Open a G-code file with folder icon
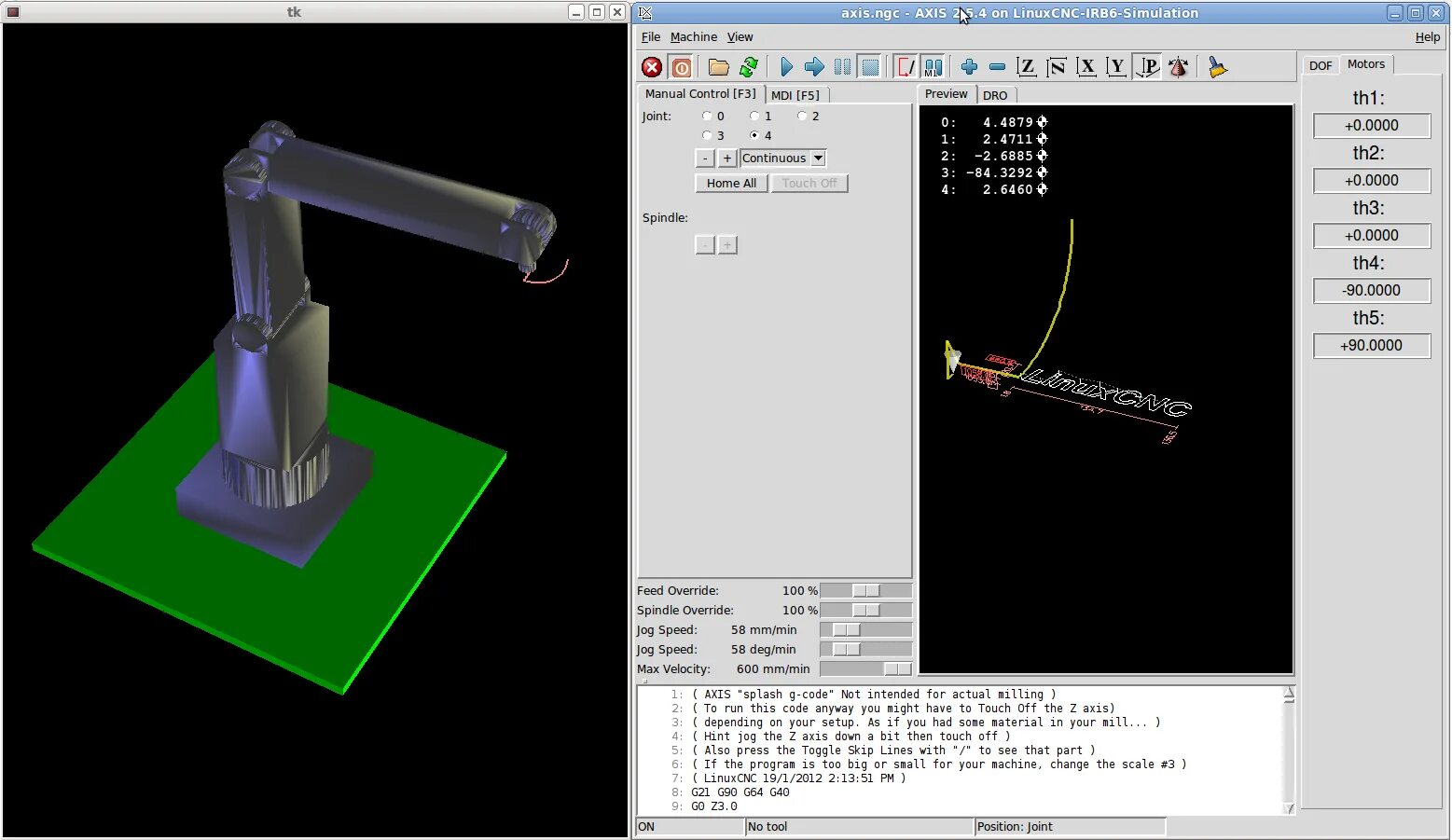Screen dimensions: 1452x840 pos(718,67)
